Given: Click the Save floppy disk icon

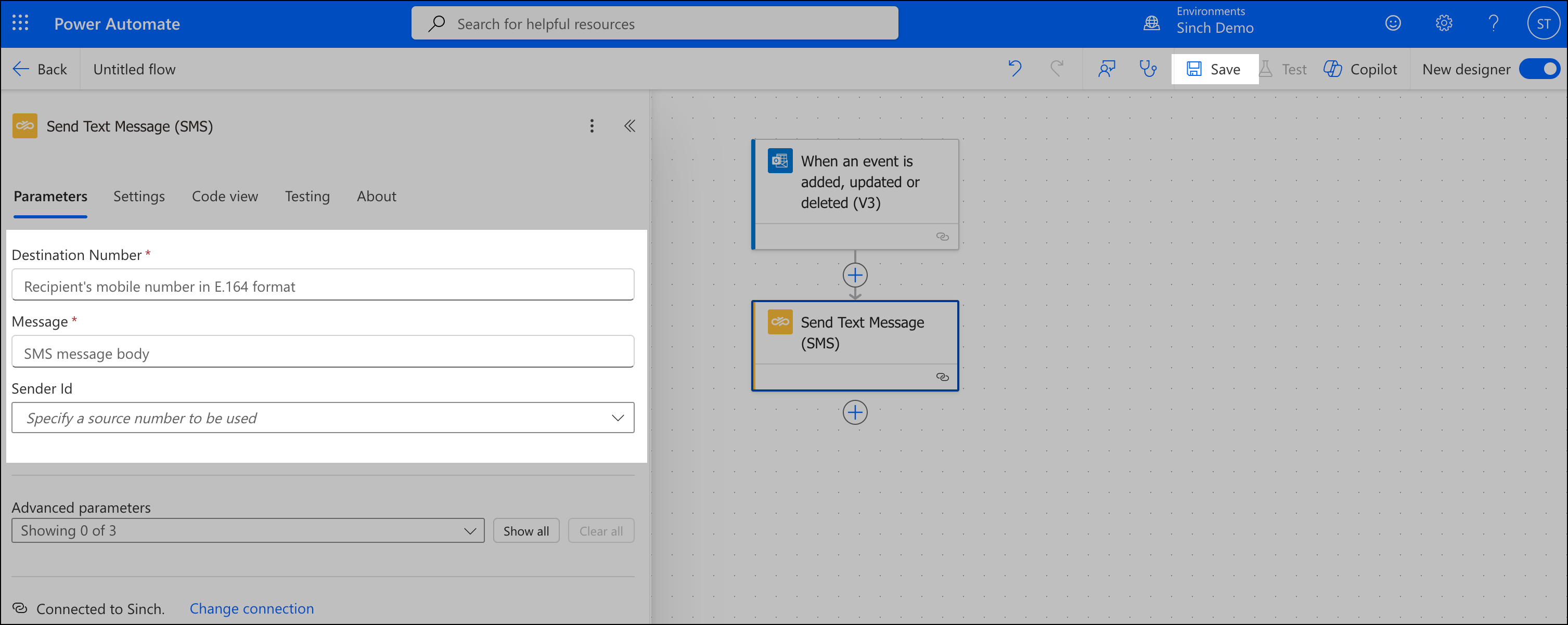Looking at the screenshot, I should pyautogui.click(x=1193, y=69).
